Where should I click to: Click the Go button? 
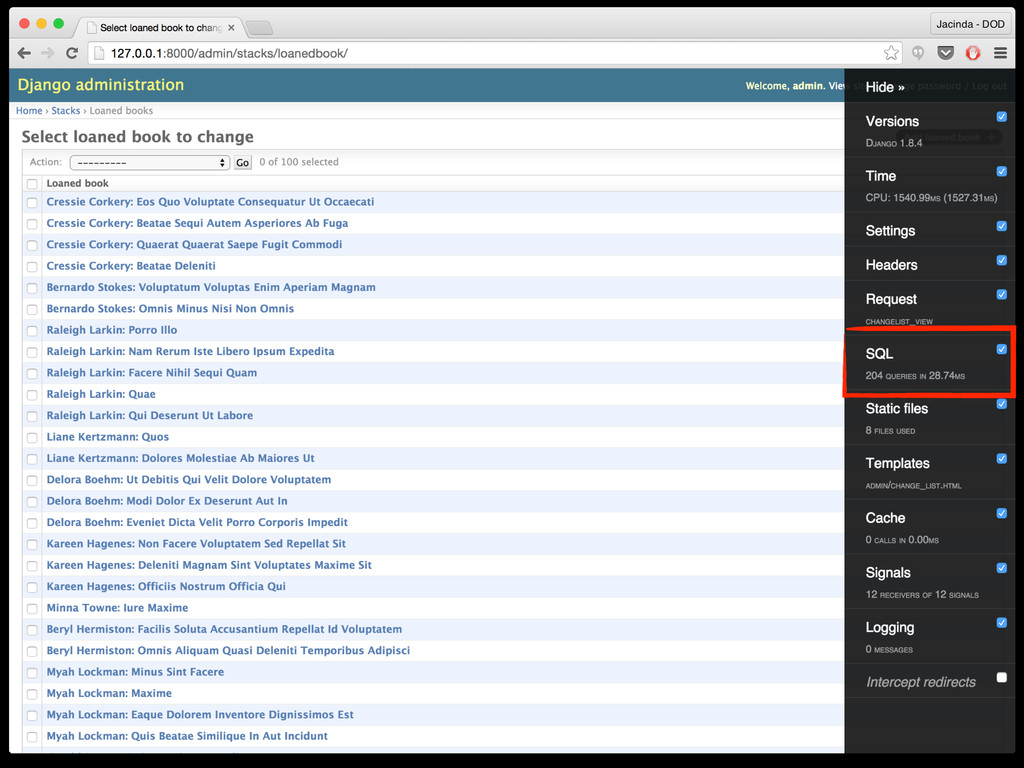click(242, 163)
